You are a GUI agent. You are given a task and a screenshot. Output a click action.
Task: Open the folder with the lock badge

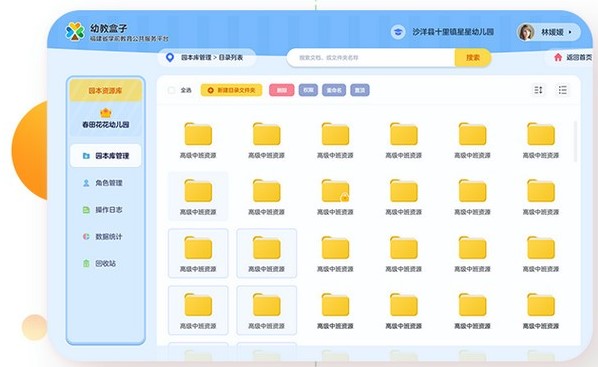click(x=335, y=191)
